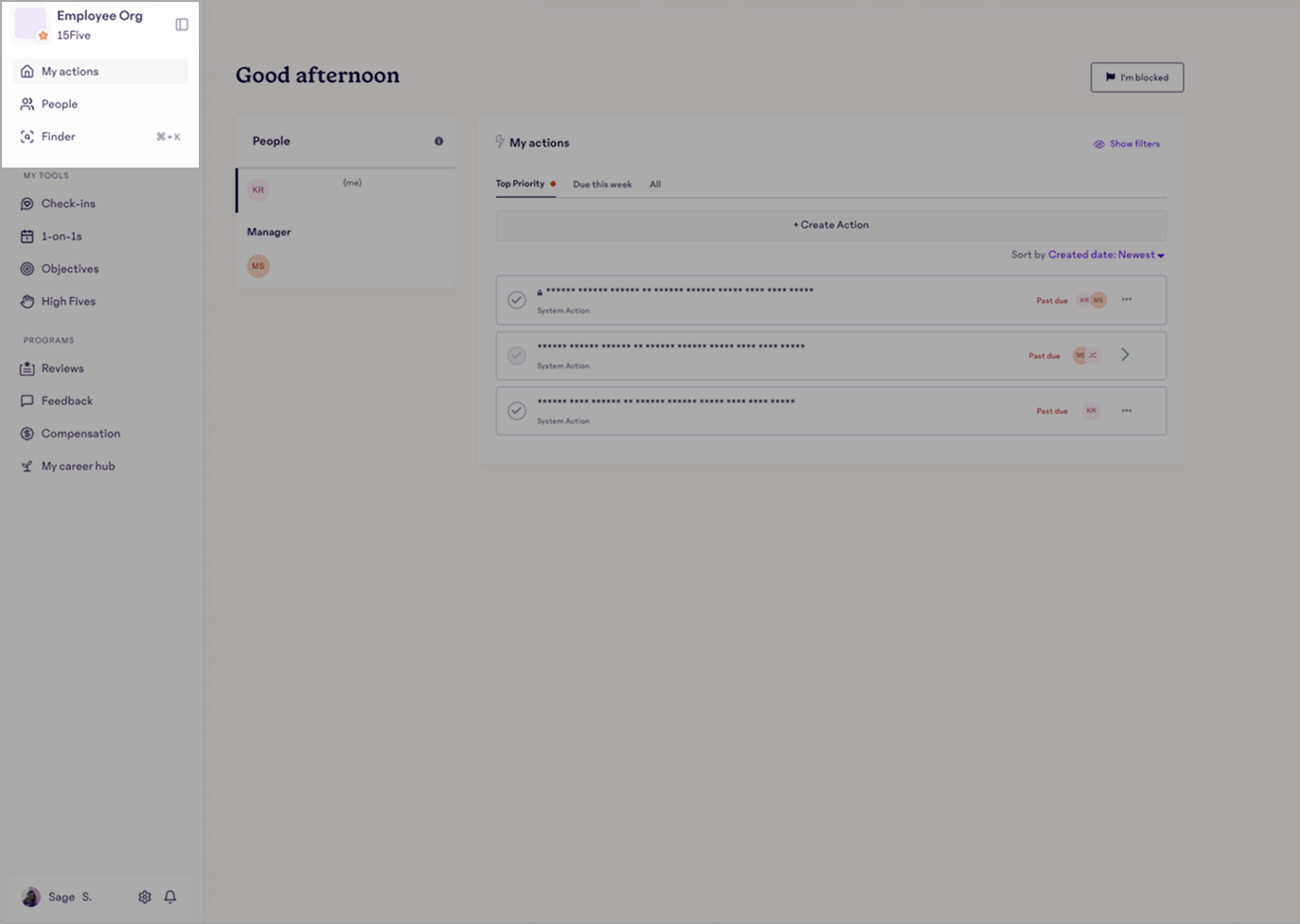The height and width of the screenshot is (924, 1300).
Task: Show filters for My actions
Action: 1126,144
